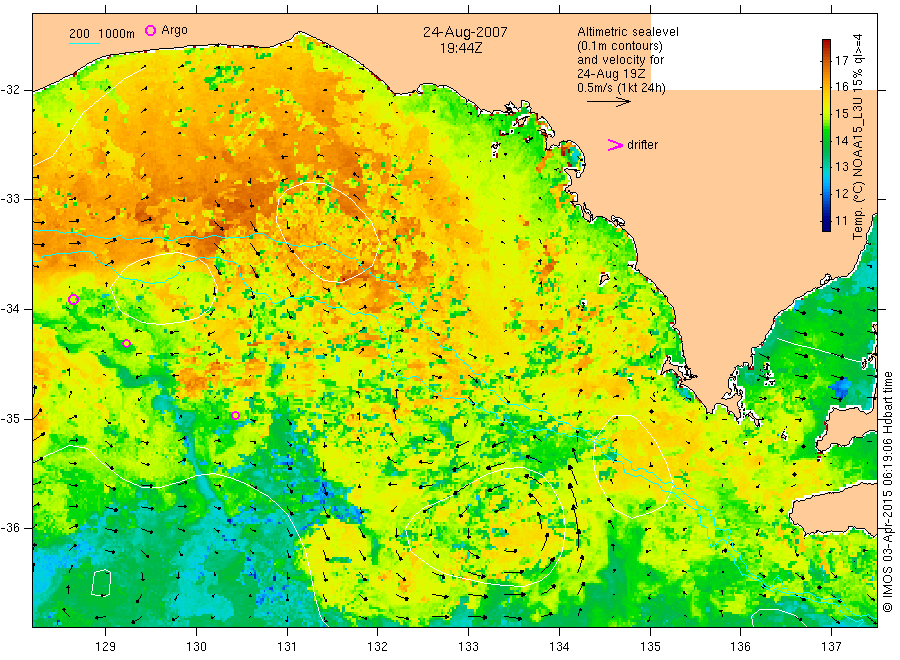
Task: Click the '(0.1m contours)' caption line
Action: pos(620,46)
